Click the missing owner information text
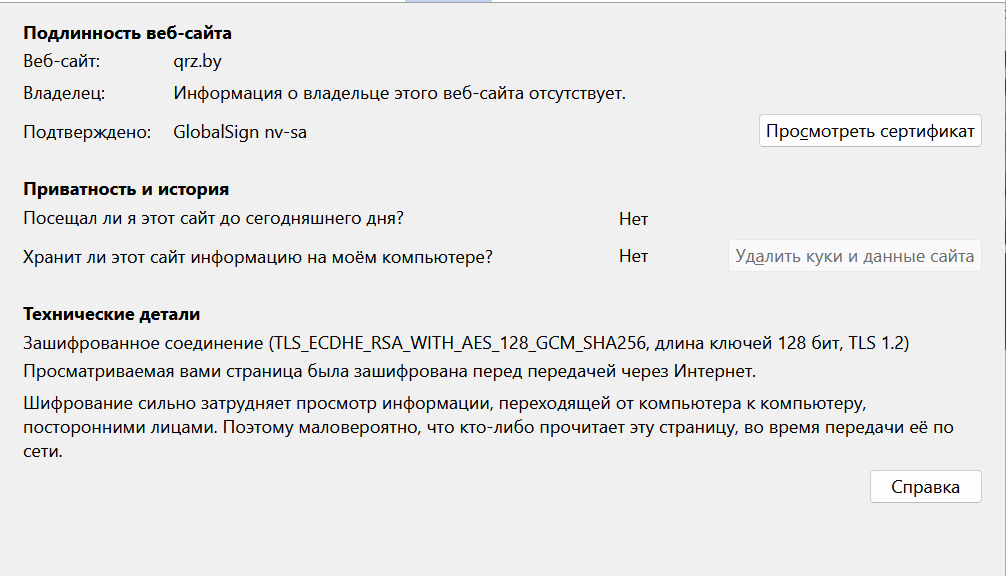This screenshot has width=1006, height=576. coord(399,94)
